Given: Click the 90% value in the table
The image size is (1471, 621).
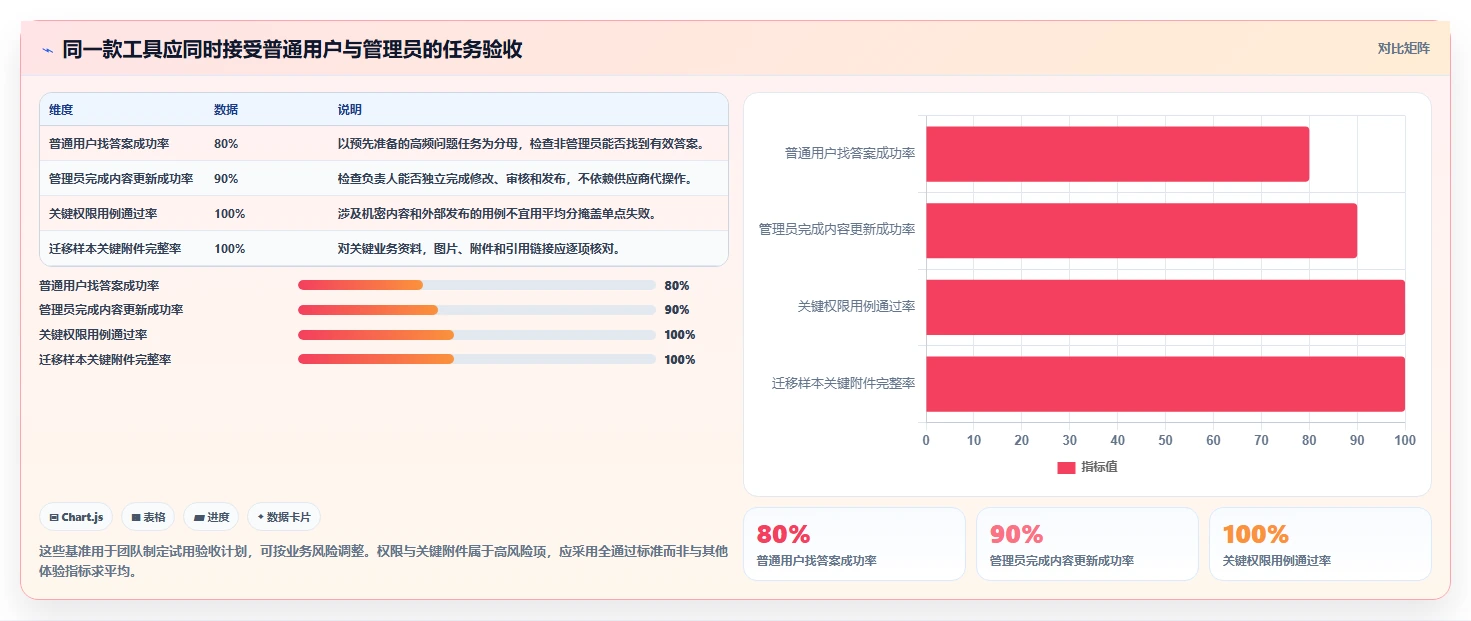Looking at the screenshot, I should [x=226, y=179].
